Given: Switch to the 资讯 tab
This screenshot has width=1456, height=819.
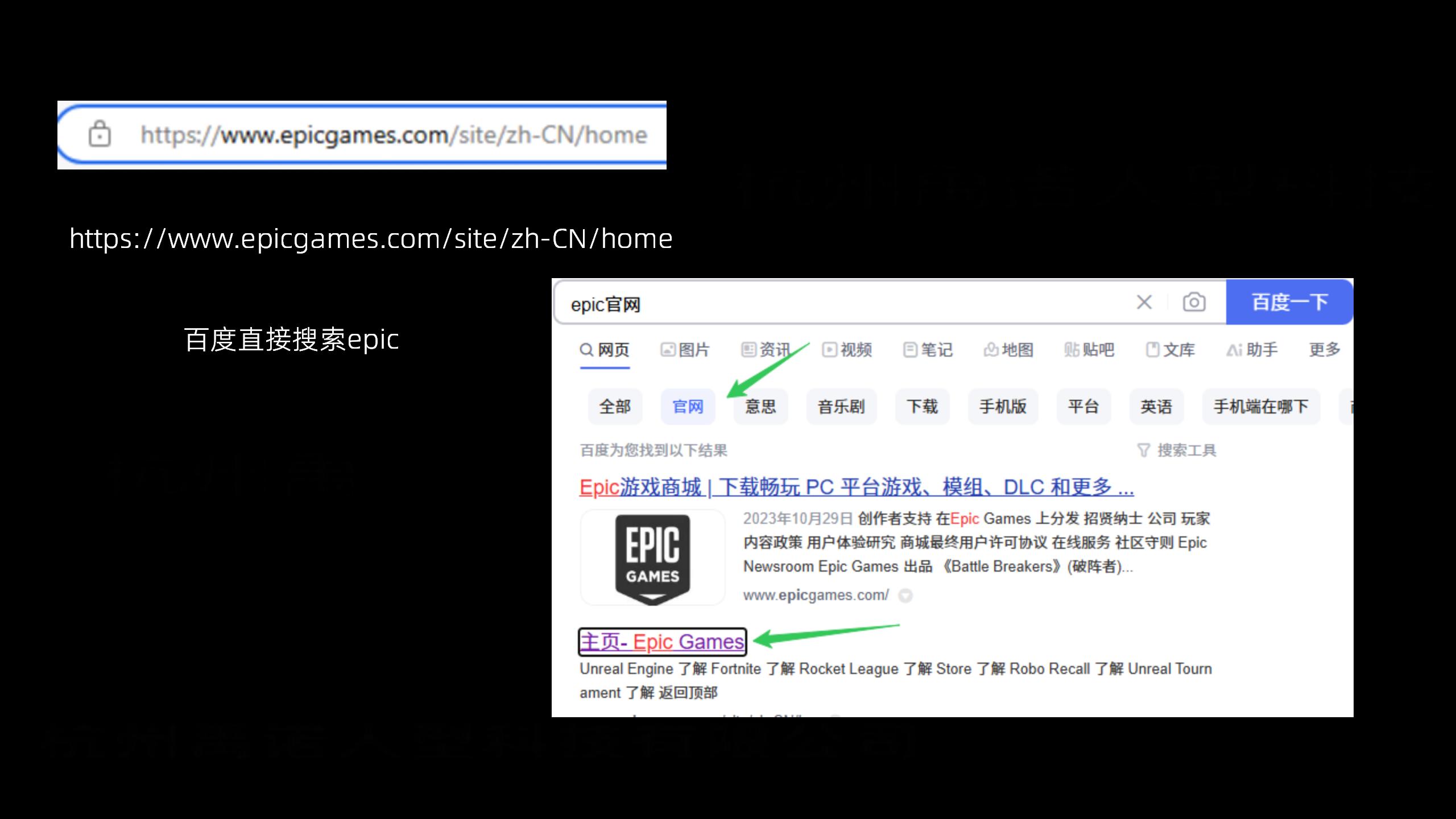Looking at the screenshot, I should pos(766,350).
